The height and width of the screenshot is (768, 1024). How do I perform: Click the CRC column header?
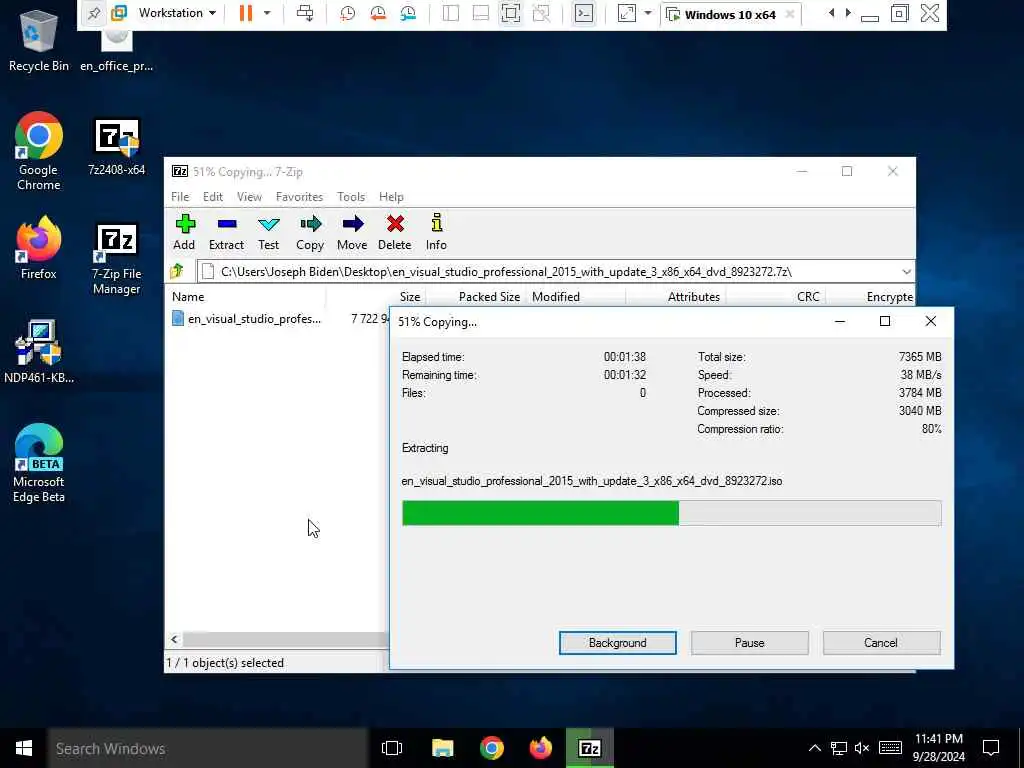(776, 296)
